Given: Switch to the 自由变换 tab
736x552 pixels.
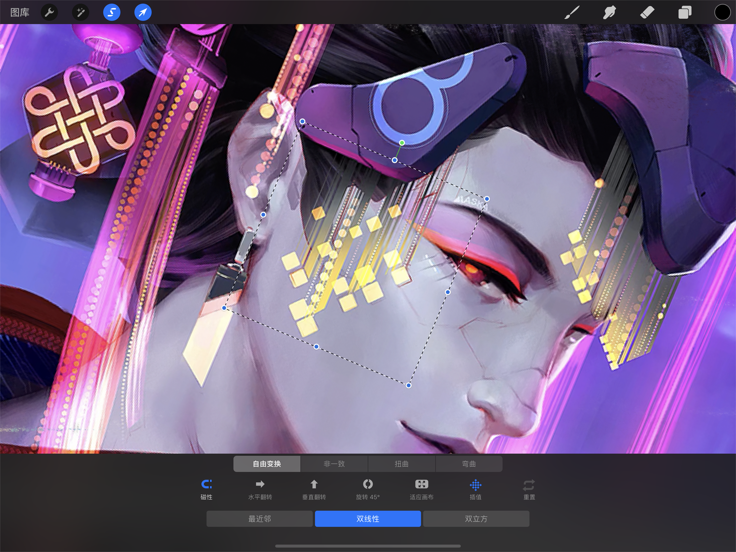Looking at the screenshot, I should (267, 464).
